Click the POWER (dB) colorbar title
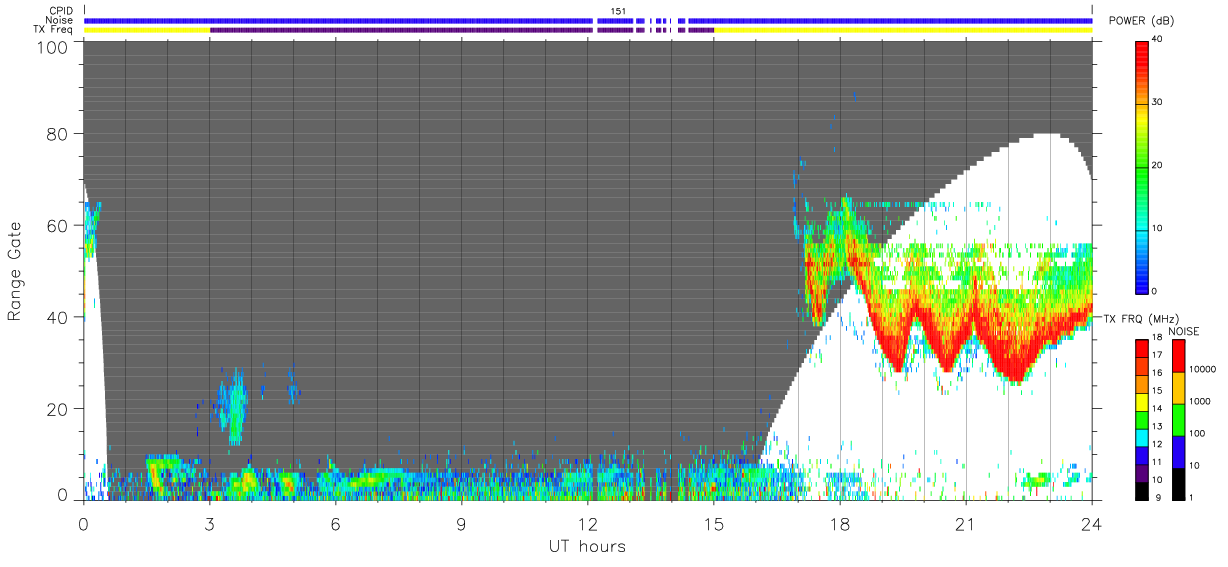The height and width of the screenshot is (567, 1228). click(1142, 21)
